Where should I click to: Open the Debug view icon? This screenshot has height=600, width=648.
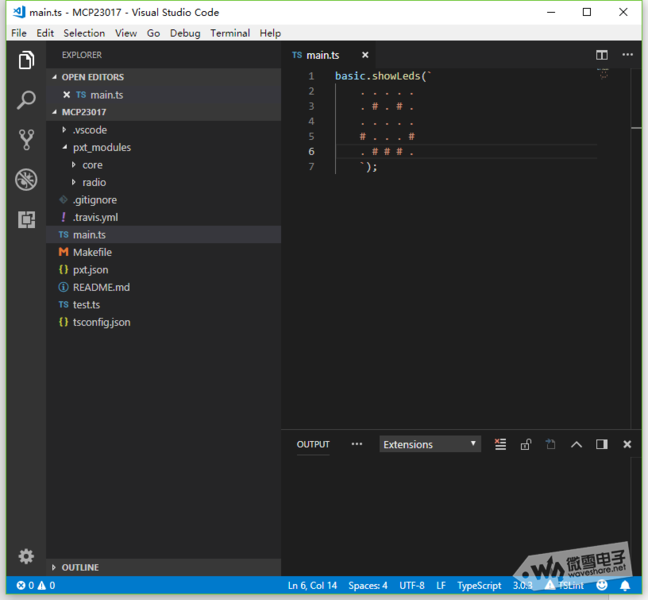point(26,180)
